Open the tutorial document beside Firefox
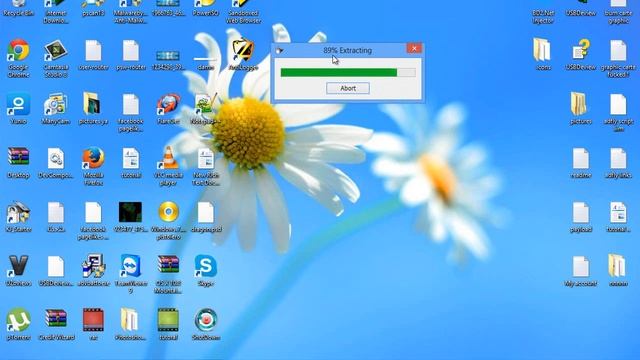This screenshot has height=360, width=640. point(131,162)
